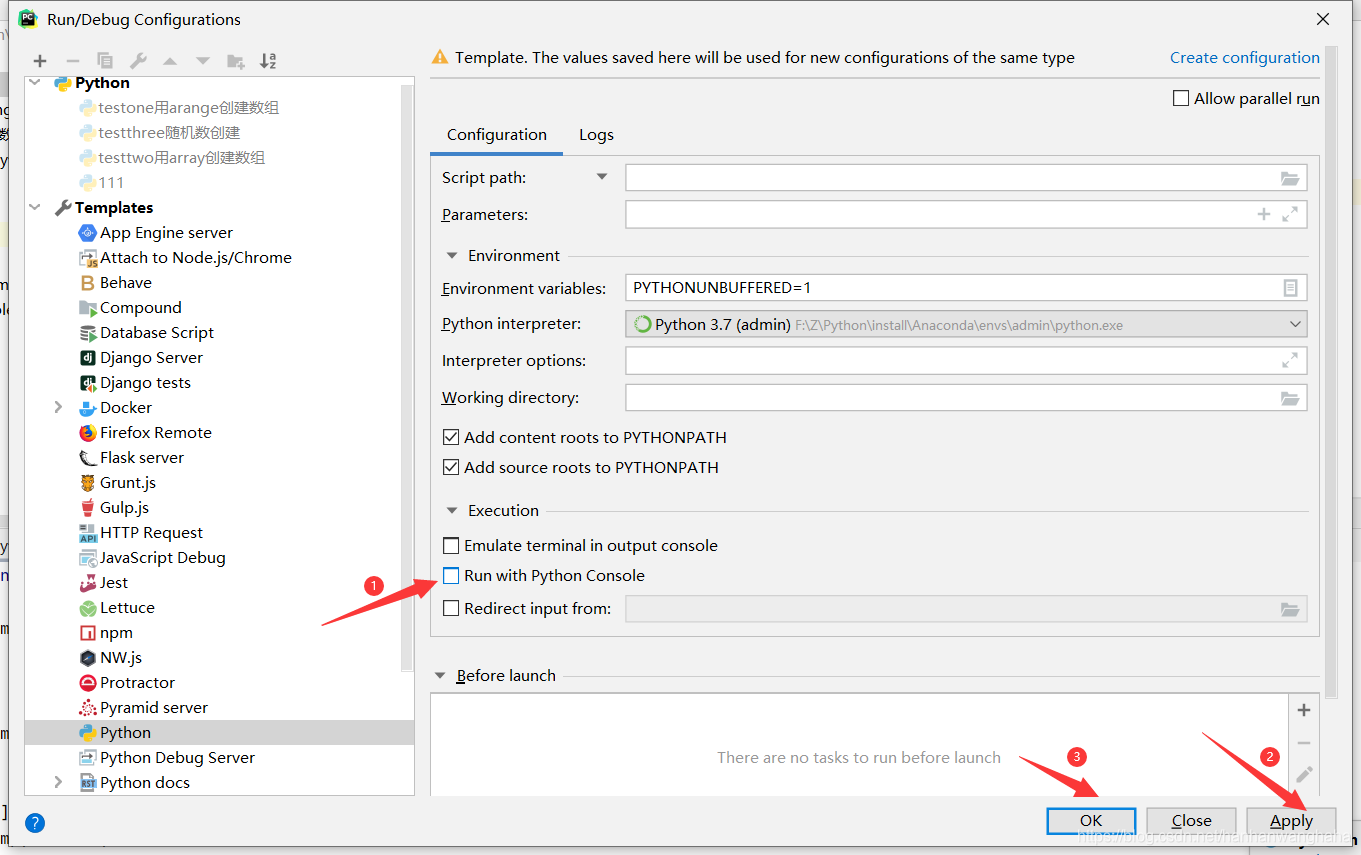Click the Close button
The height and width of the screenshot is (855, 1361).
click(x=1191, y=820)
